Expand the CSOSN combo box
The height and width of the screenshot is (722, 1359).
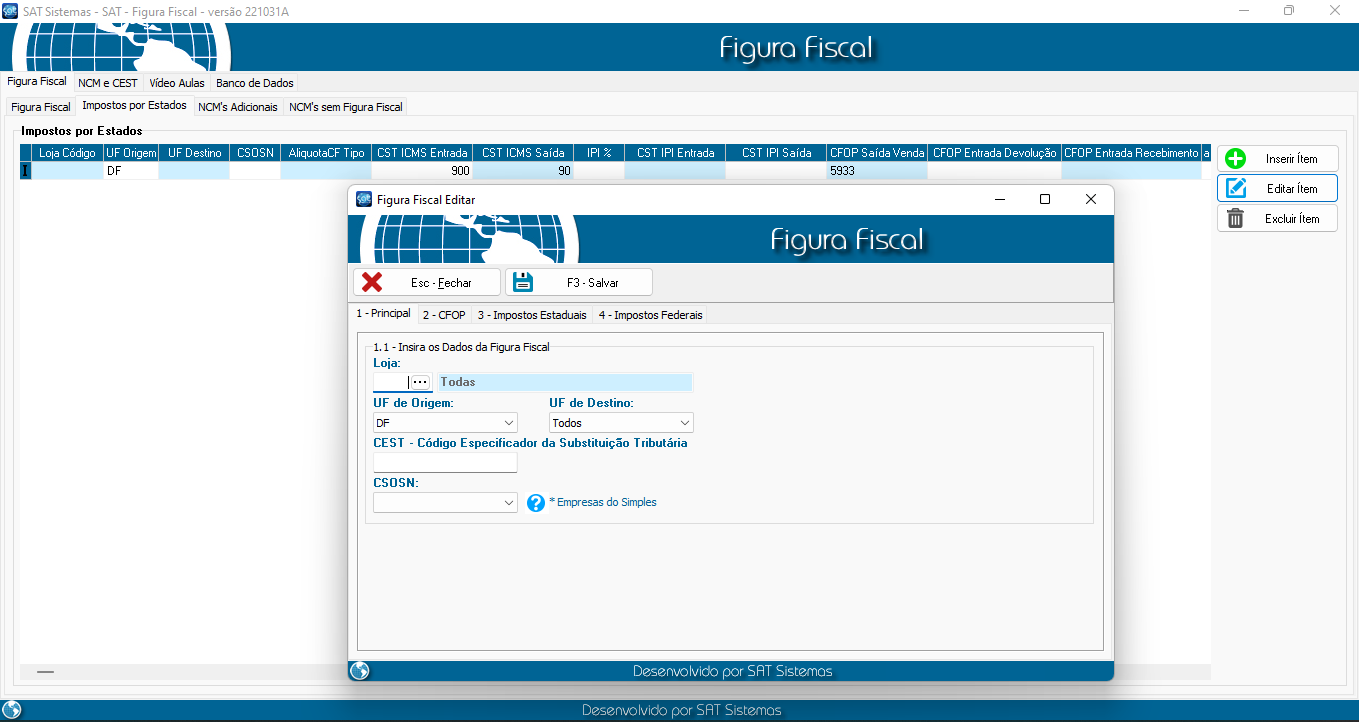509,503
